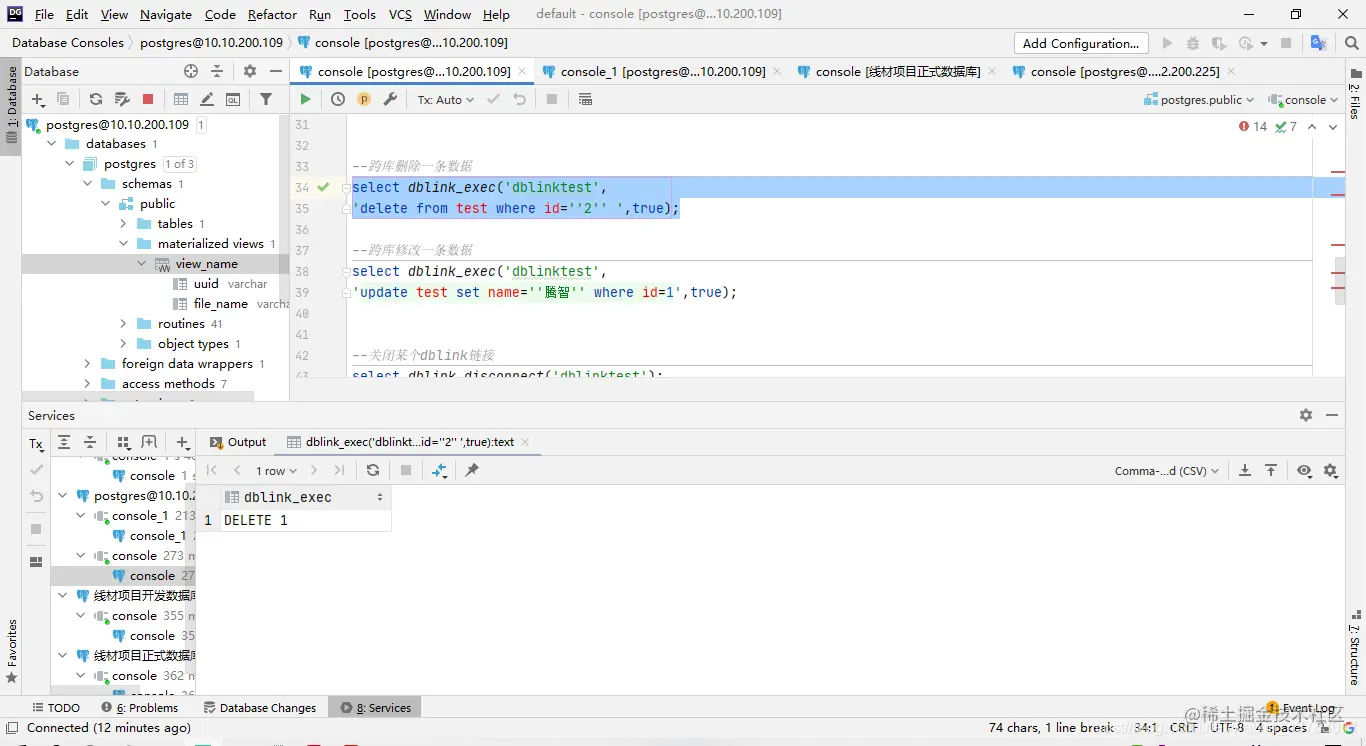This screenshot has width=1366, height=746.
Task: Expand all services tree nodes
Action: (64, 442)
